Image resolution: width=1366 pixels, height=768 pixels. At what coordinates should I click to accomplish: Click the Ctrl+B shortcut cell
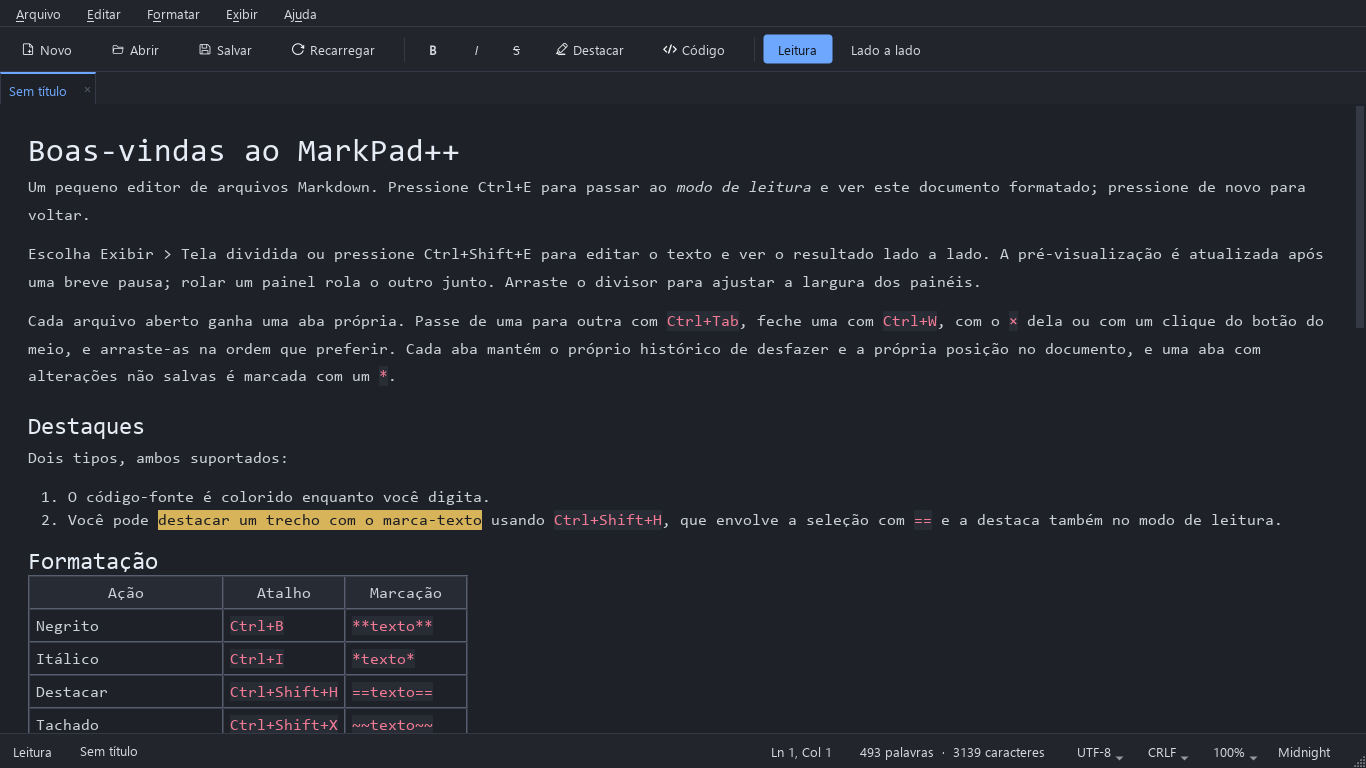284,626
